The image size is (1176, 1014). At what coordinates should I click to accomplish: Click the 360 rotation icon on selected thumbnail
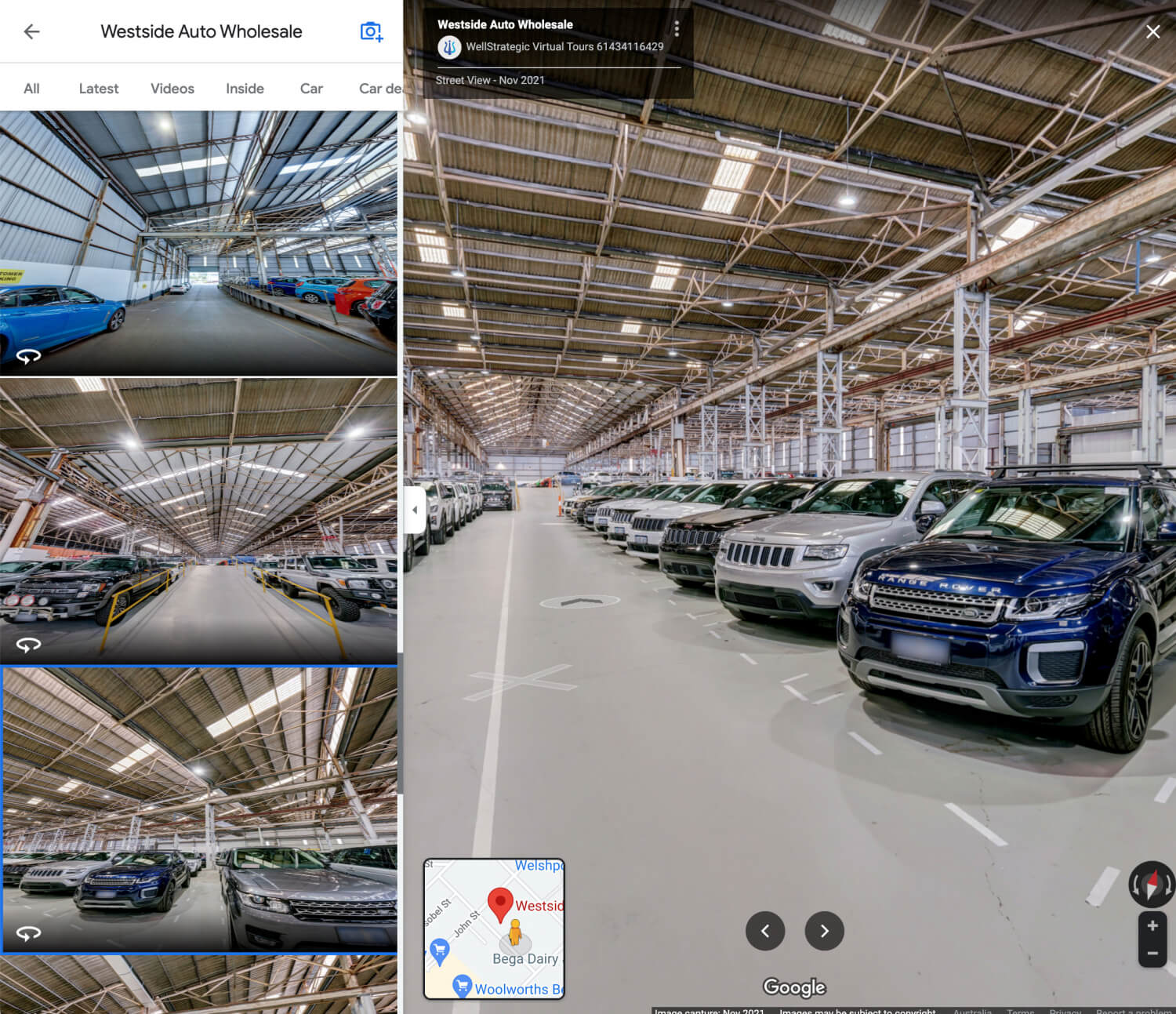coord(29,934)
